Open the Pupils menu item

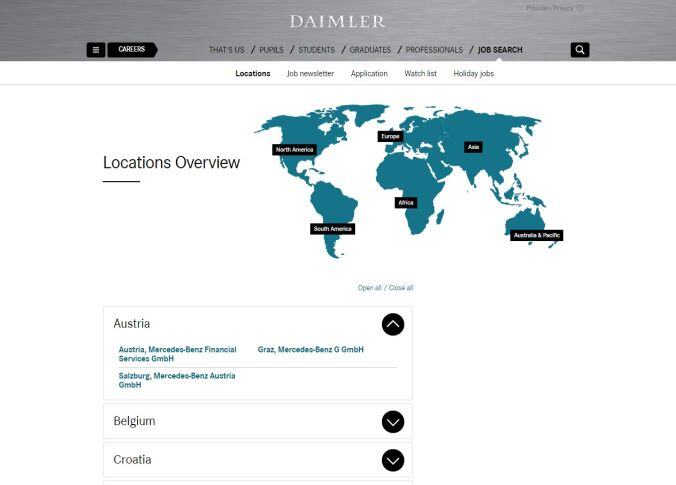pyautogui.click(x=271, y=50)
